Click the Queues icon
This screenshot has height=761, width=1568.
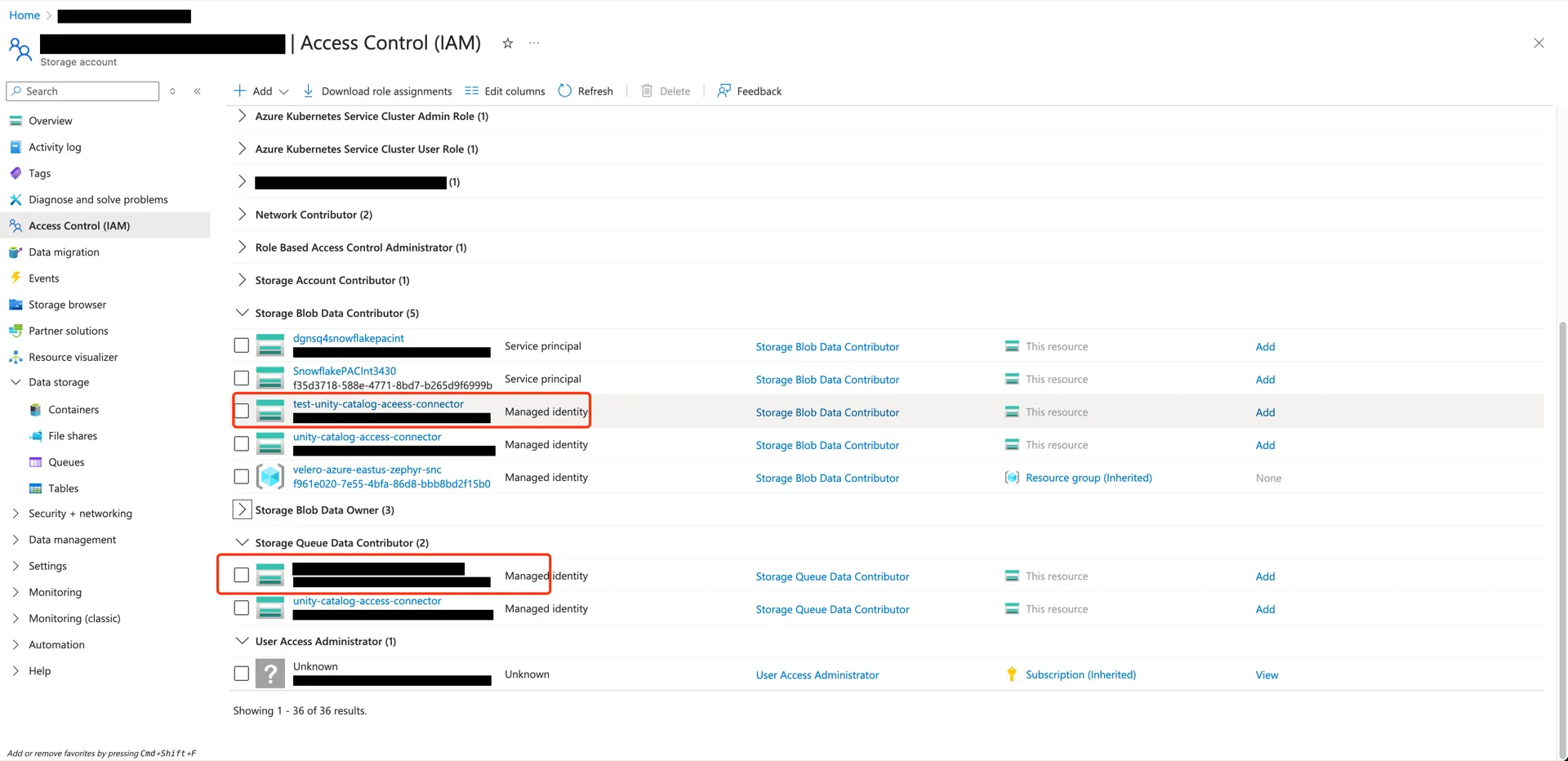(x=35, y=462)
